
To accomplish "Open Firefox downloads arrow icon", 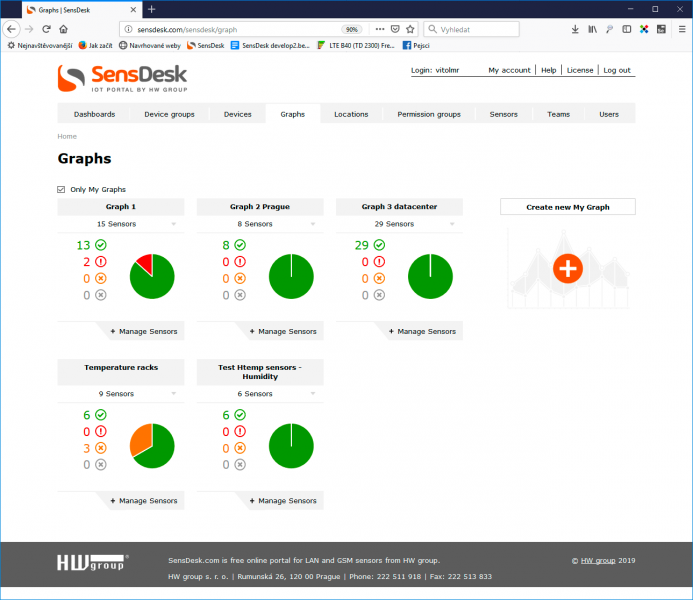I will pyautogui.click(x=575, y=29).
